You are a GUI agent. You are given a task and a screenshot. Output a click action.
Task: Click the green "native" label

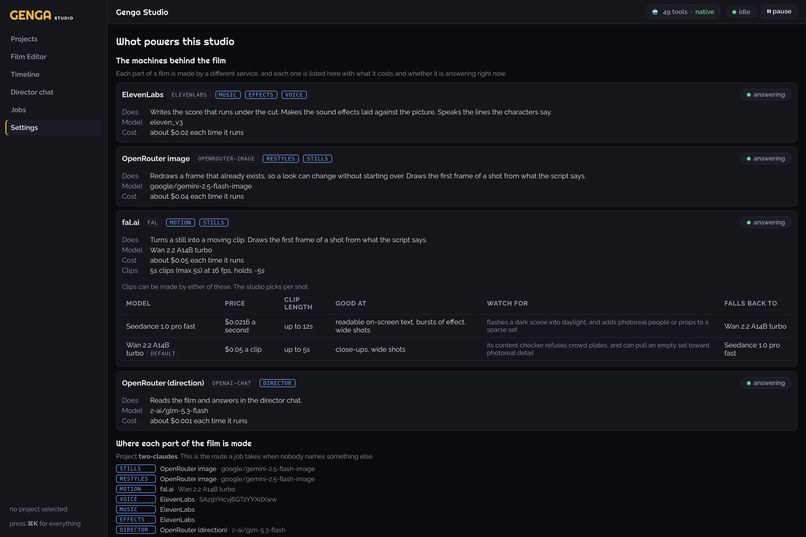click(704, 12)
